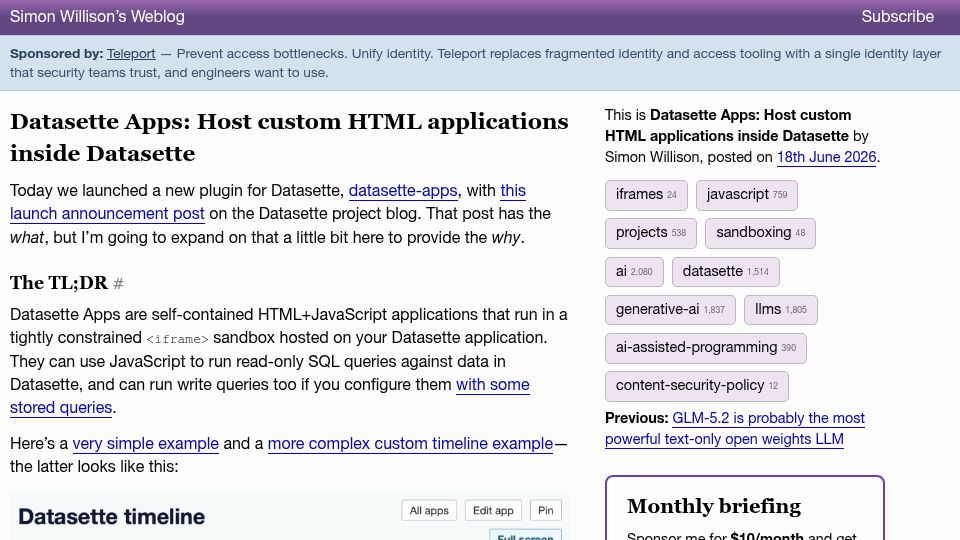The image size is (960, 540).
Task: Open Simon Willison's Weblog home link
Action: [97, 17]
